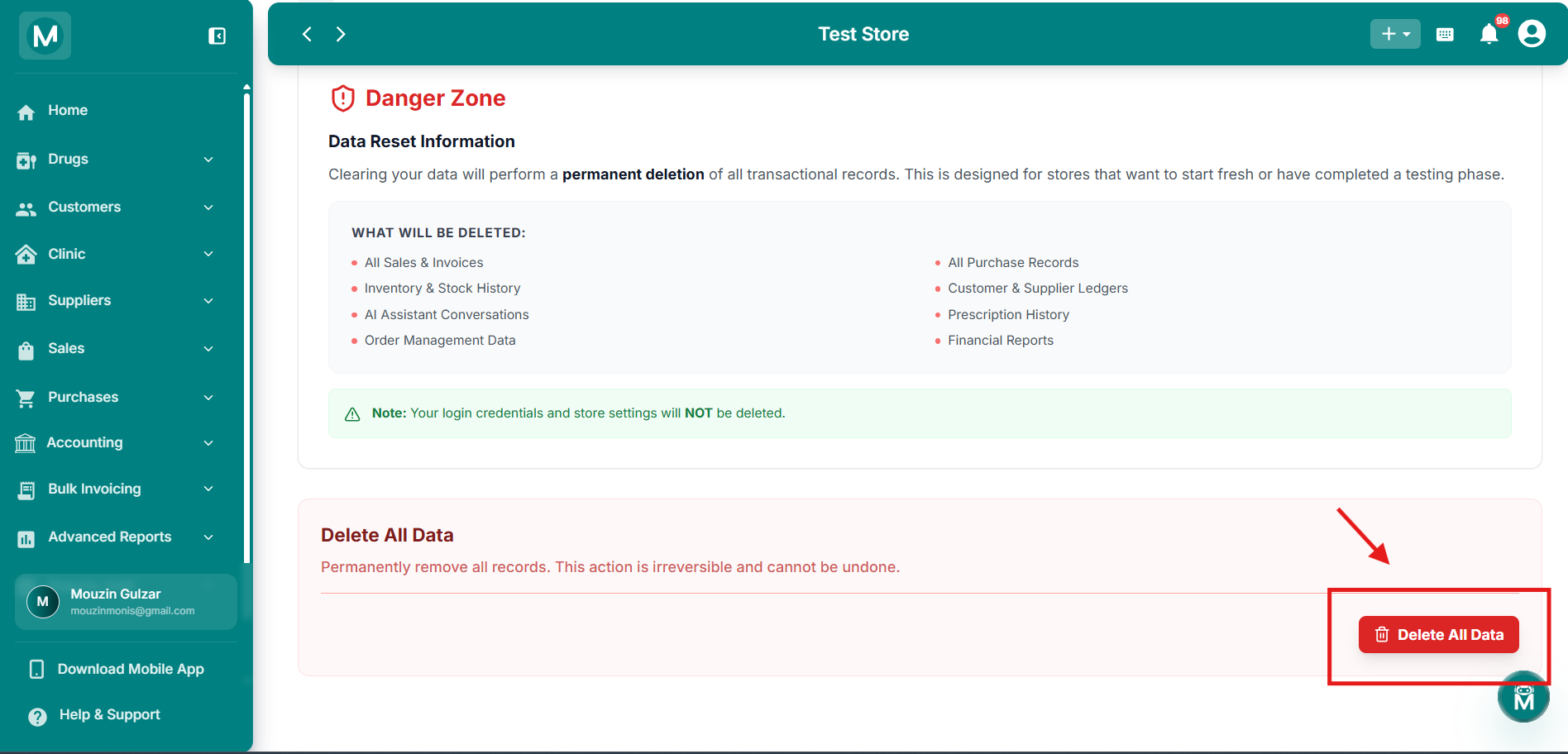The width and height of the screenshot is (1568, 754).
Task: Go forward with the right arrow
Action: pos(341,34)
